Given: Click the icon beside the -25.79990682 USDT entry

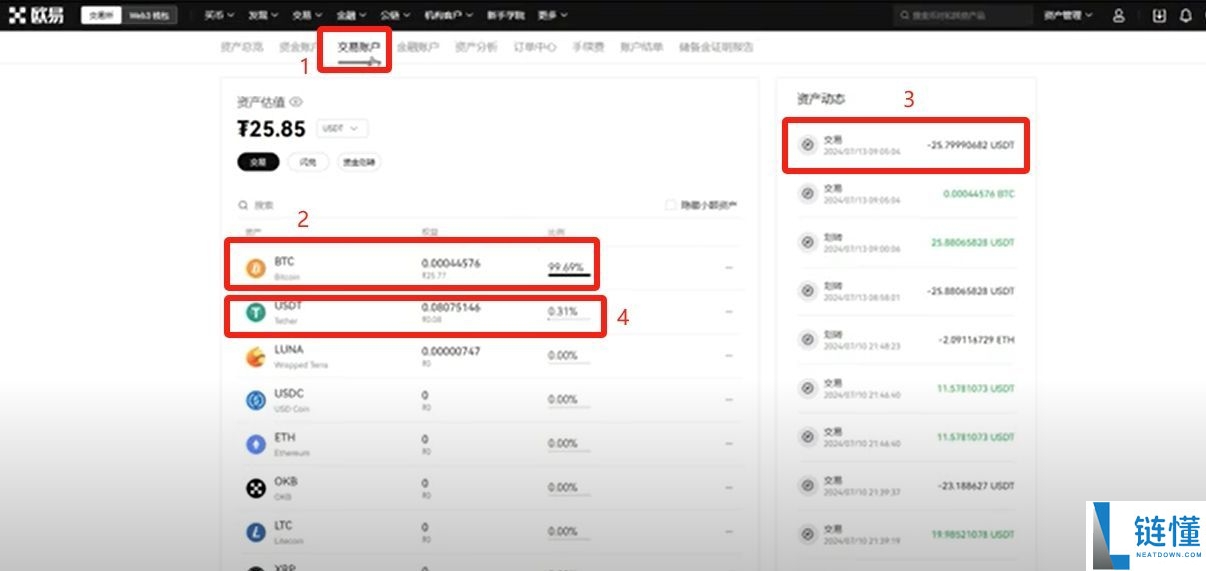Looking at the screenshot, I should [808, 145].
